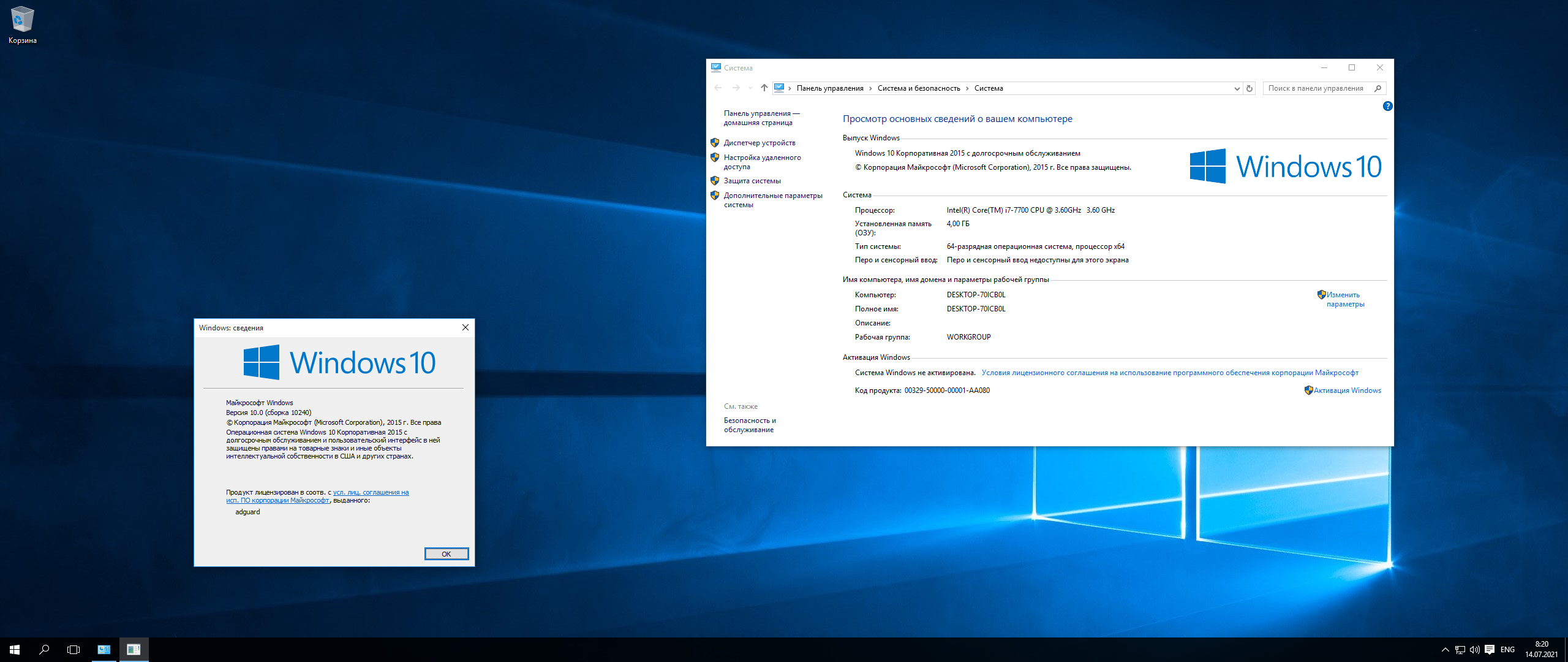This screenshot has width=1568, height=662.
Task: Select 'Панель управления' breadcrumb
Action: [830, 88]
